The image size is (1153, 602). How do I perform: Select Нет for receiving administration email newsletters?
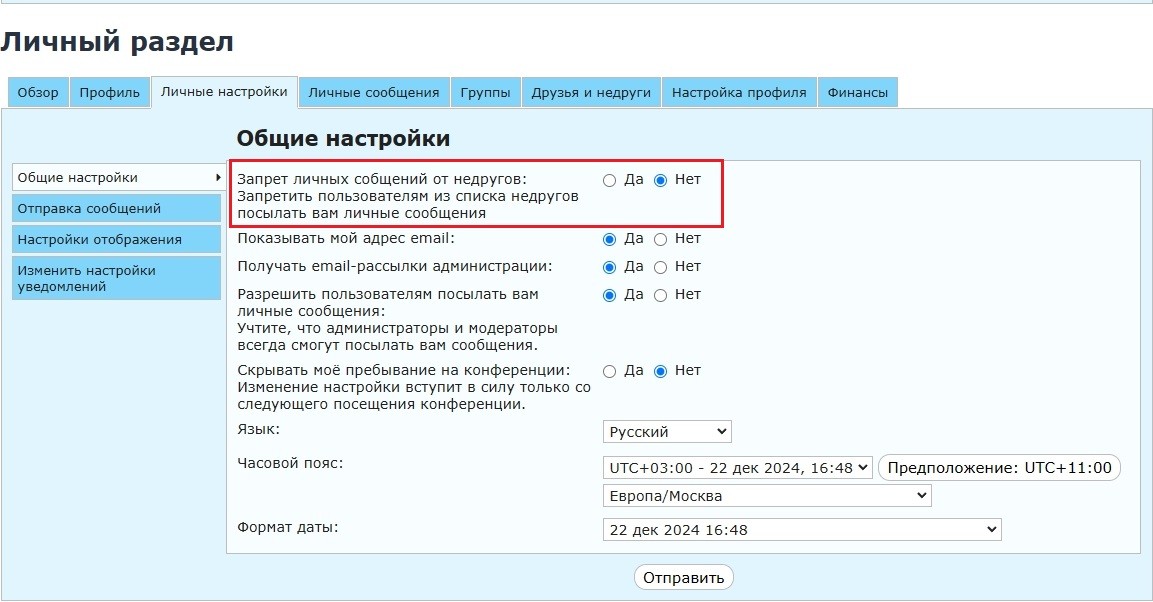click(x=660, y=267)
